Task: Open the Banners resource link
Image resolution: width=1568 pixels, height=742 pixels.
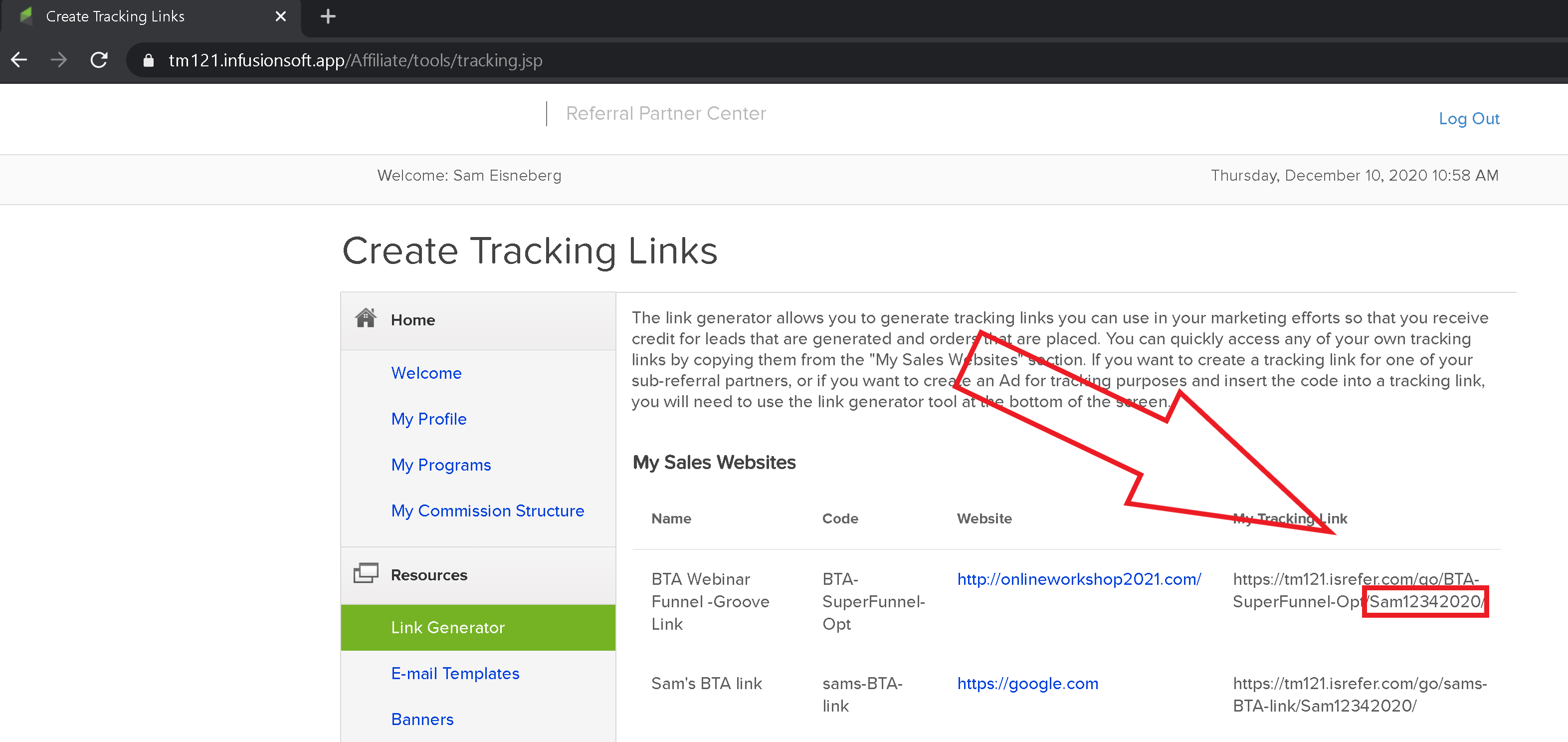Action: (x=422, y=720)
